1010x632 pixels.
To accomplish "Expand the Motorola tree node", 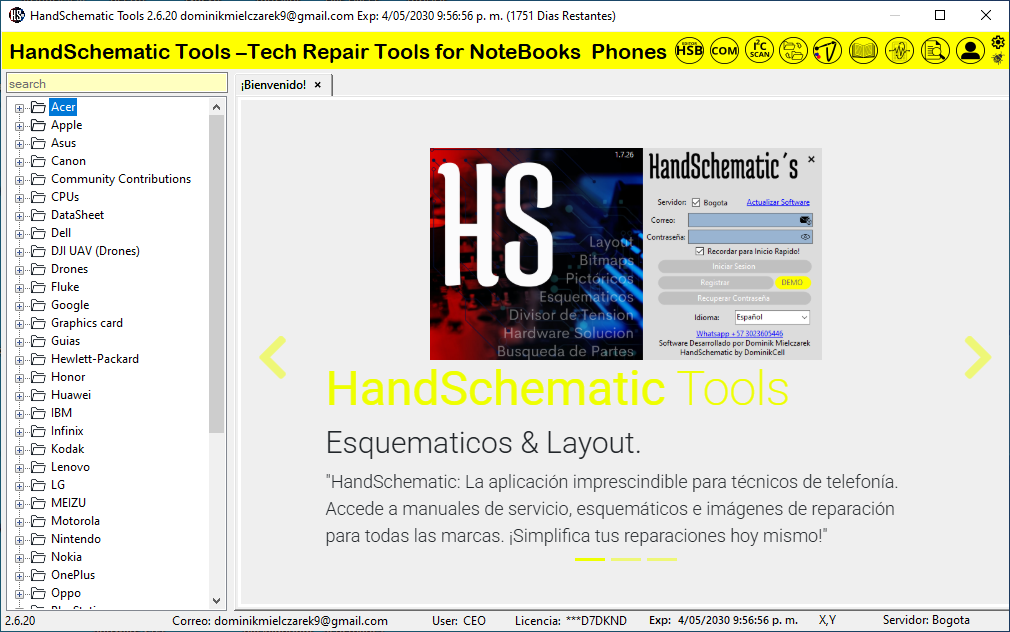I will click(19, 522).
